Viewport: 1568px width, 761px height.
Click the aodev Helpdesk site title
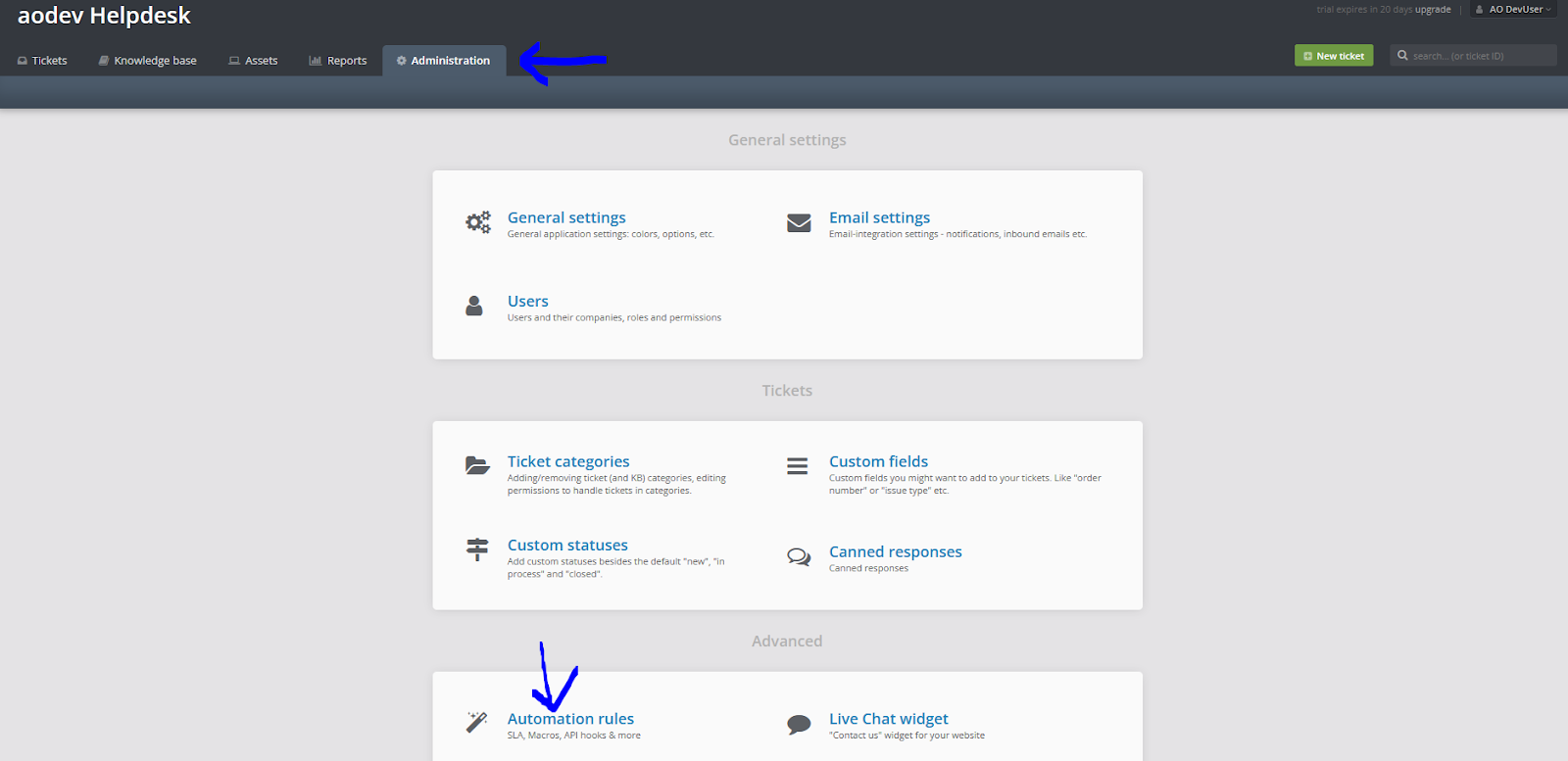[104, 16]
